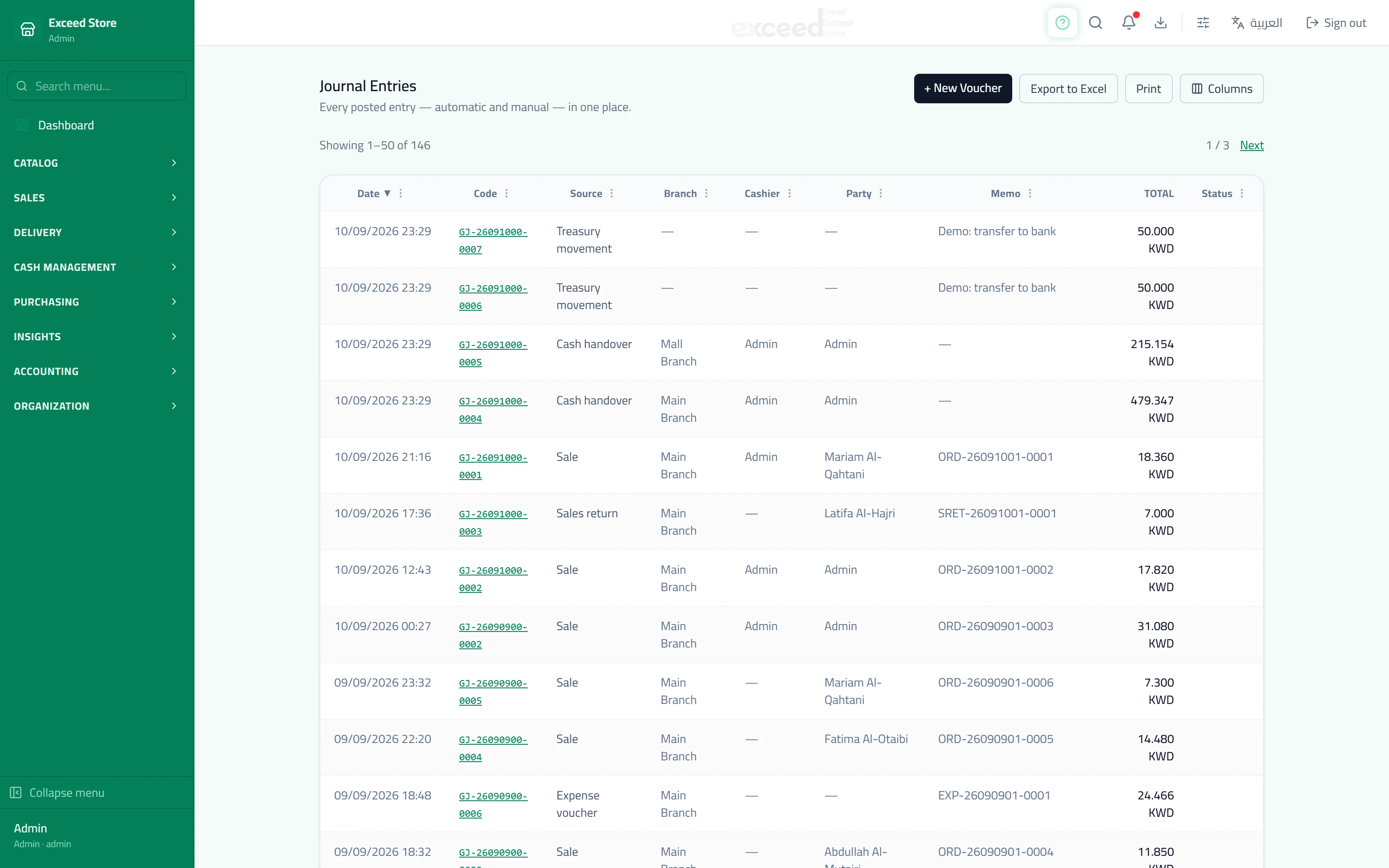Open entry GJ-26091000-0006
Viewport: 1389px width, 868px height.
493,297
